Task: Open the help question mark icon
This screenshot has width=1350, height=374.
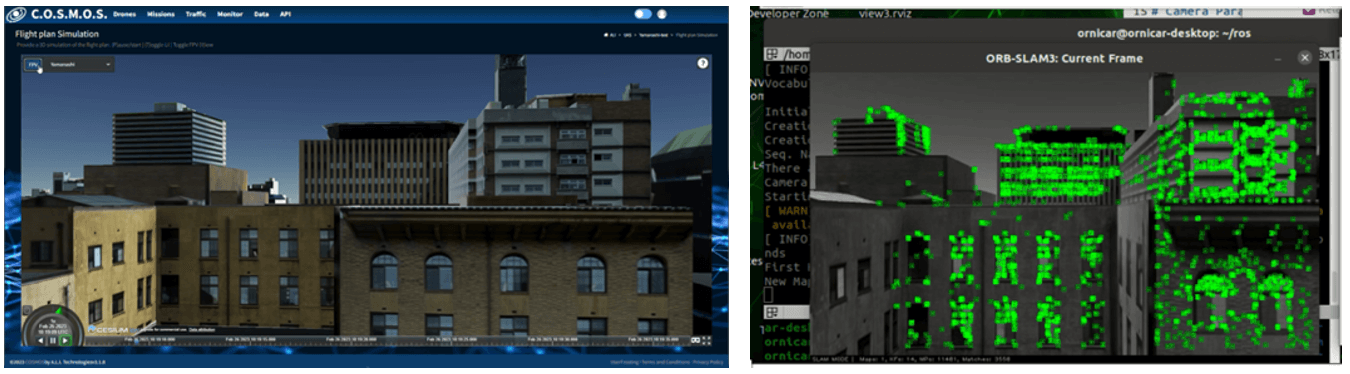Action: pyautogui.click(x=703, y=63)
